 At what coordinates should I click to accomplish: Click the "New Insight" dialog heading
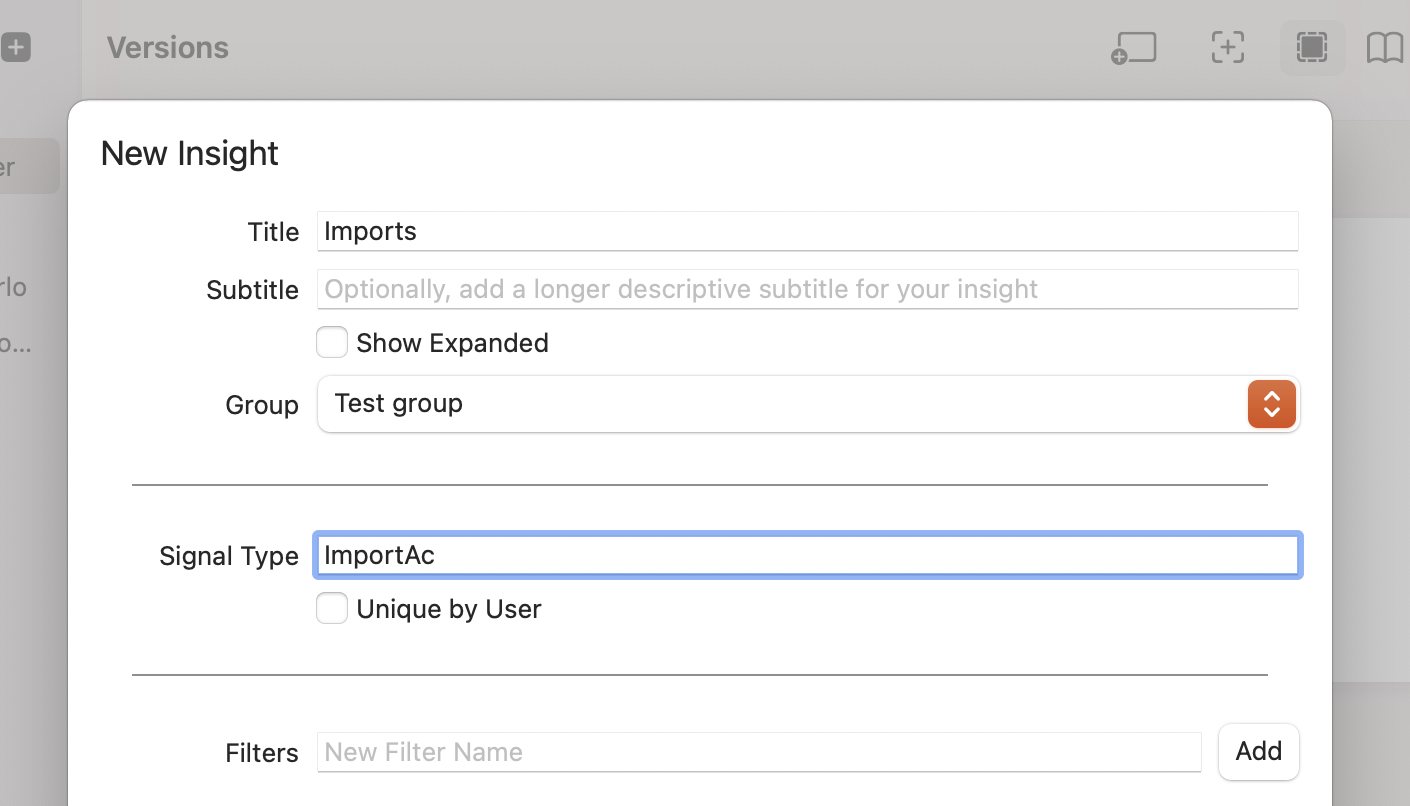(189, 153)
